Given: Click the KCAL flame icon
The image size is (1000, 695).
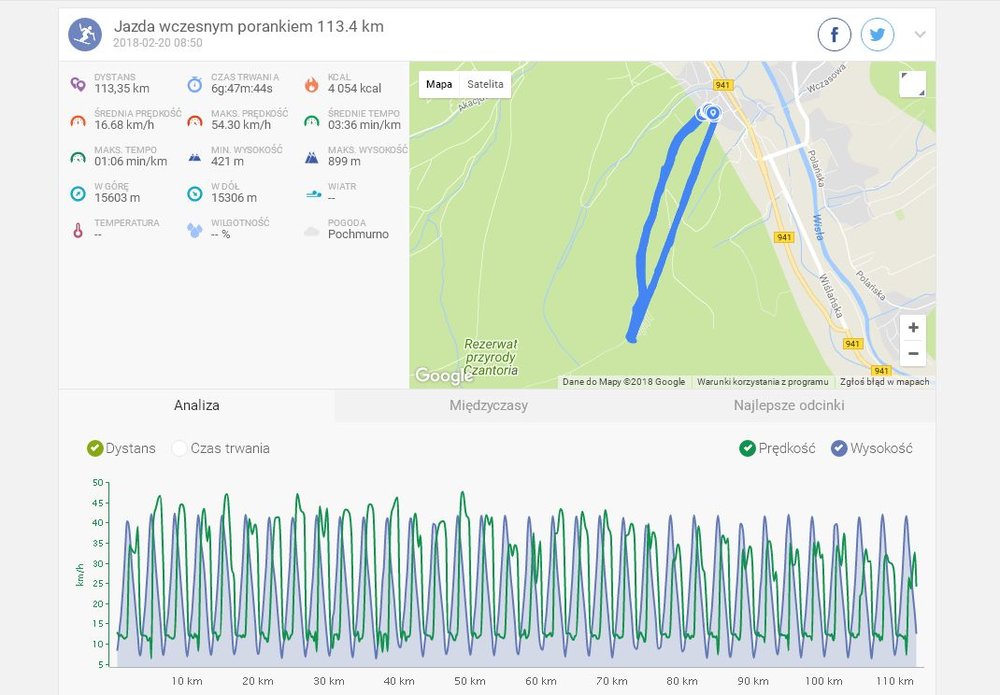Looking at the screenshot, I should point(311,84).
